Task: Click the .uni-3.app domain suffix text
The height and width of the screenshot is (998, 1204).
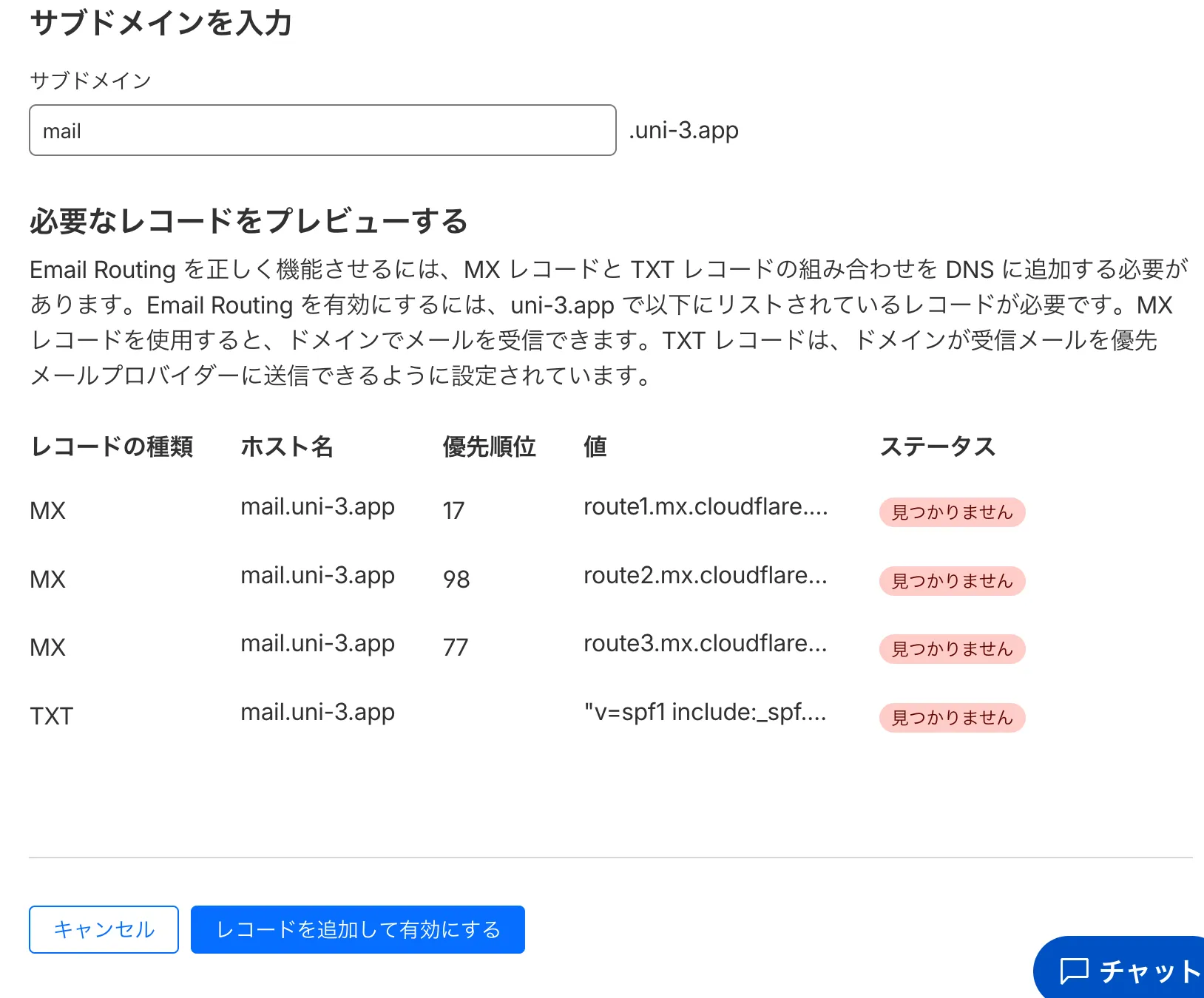Action: pos(683,130)
